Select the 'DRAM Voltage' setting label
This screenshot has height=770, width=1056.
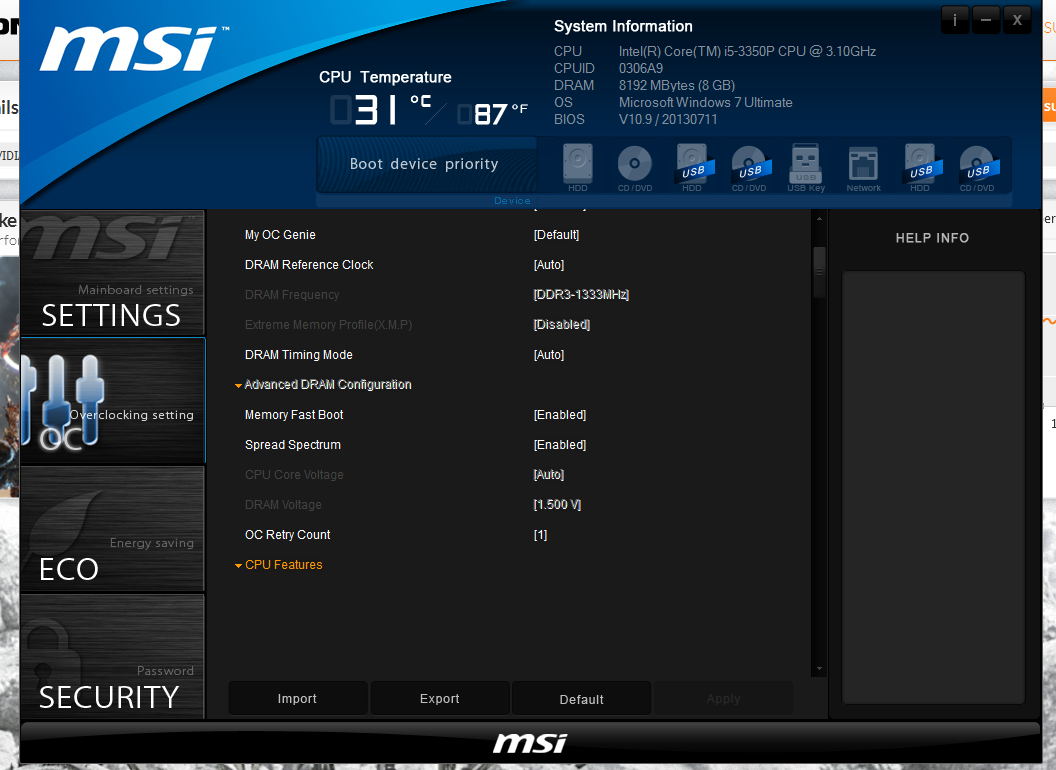(x=284, y=505)
